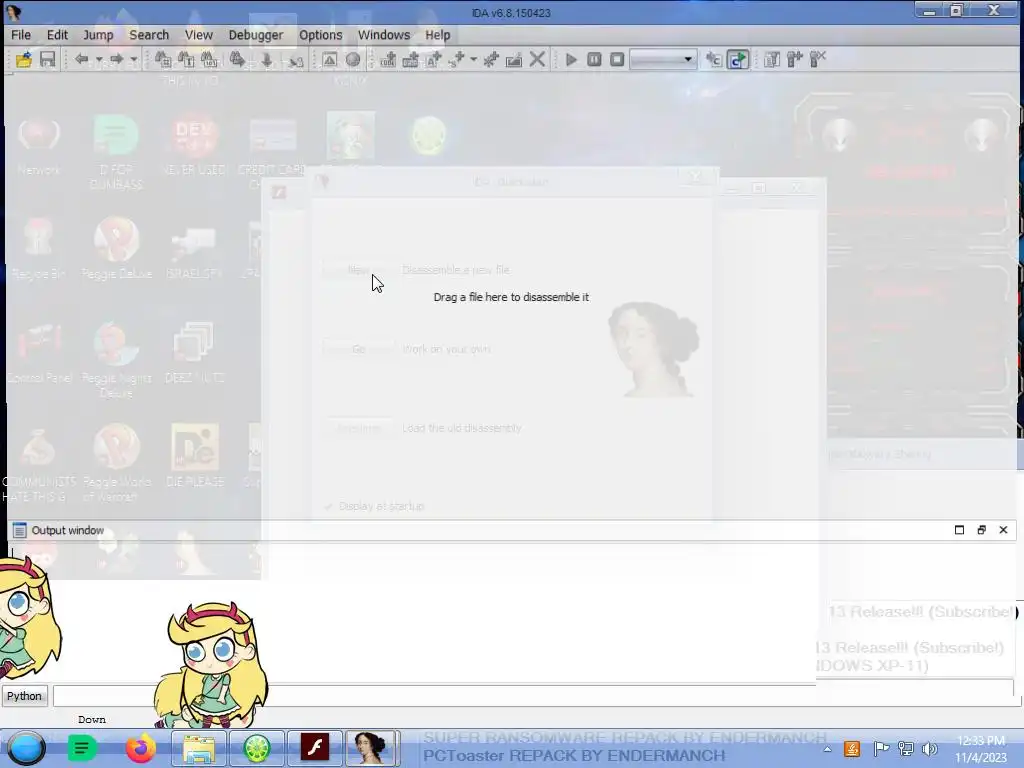Stop the debugger process
Screen dimensions: 1024x768
[x=617, y=60]
